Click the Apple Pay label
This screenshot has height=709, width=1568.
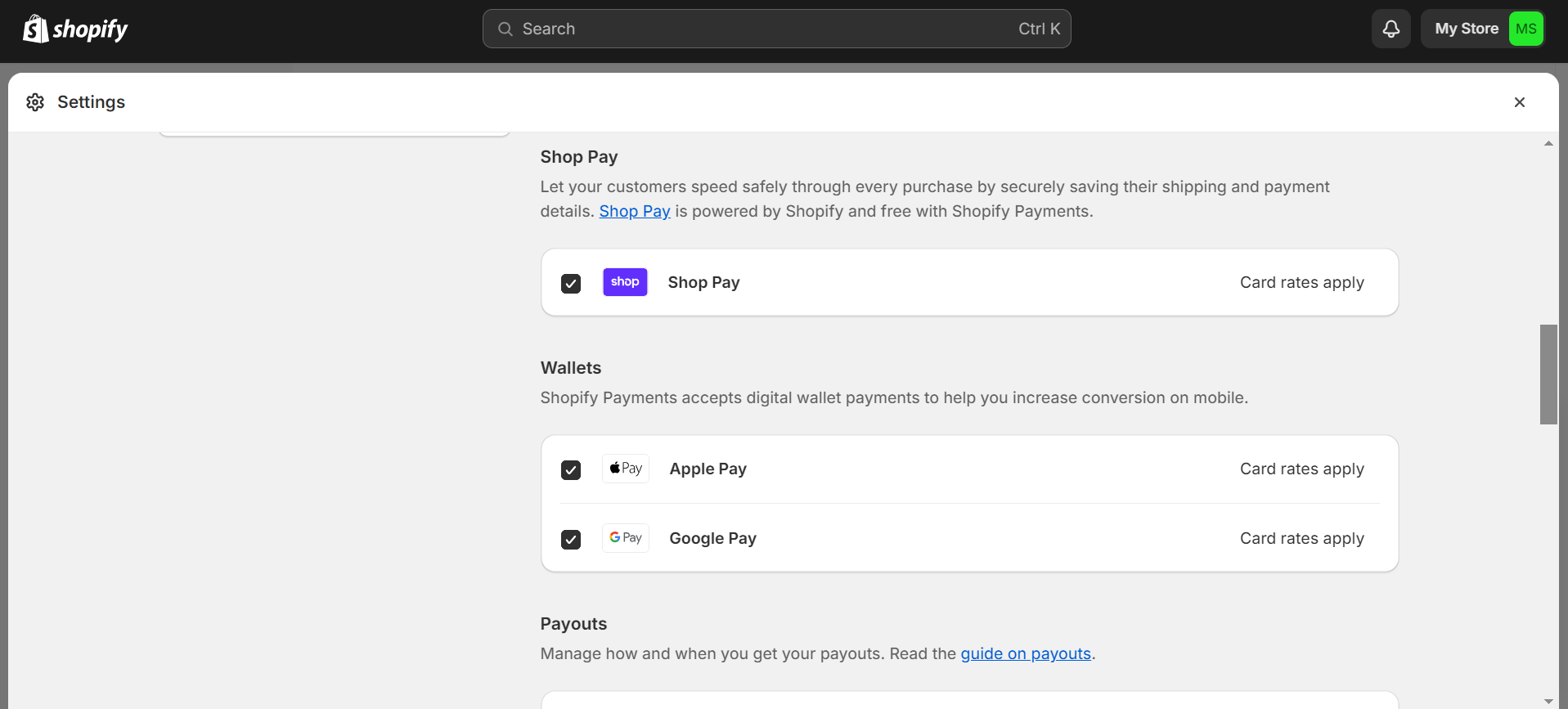[708, 469]
